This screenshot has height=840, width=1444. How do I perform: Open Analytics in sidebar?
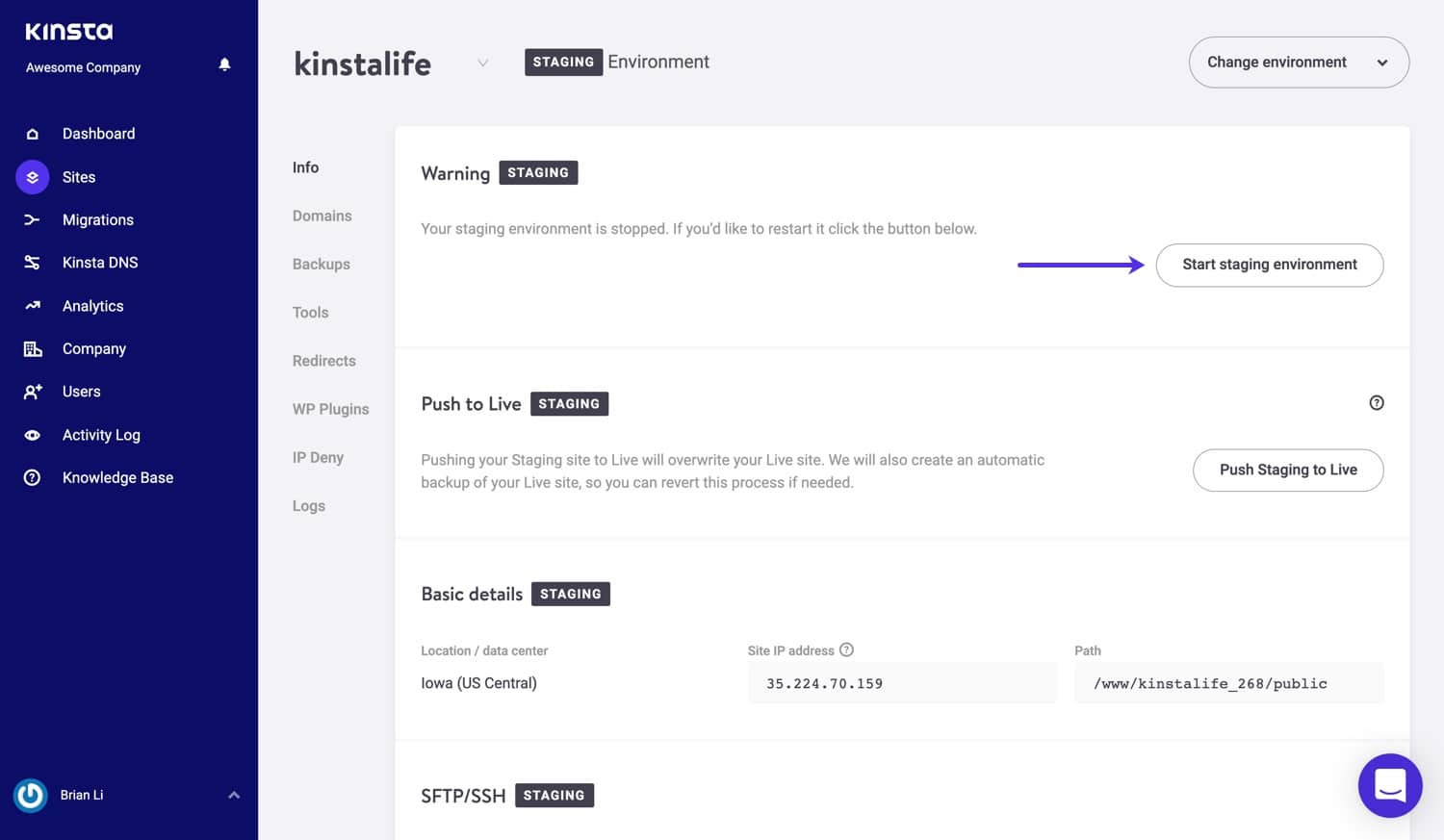click(x=93, y=306)
